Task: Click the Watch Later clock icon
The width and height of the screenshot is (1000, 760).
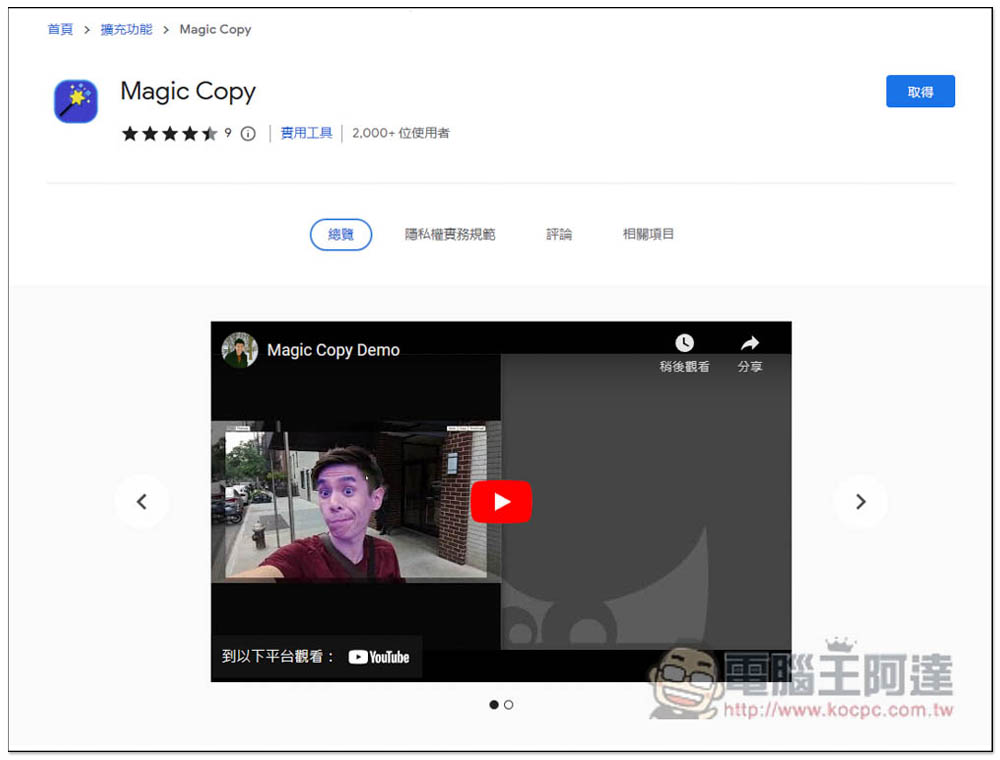Action: click(x=684, y=343)
